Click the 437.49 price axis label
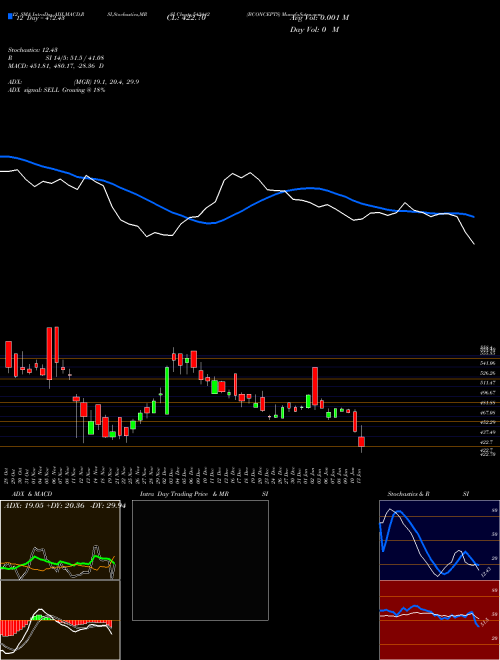This screenshot has height=660, width=500. pos(489,432)
